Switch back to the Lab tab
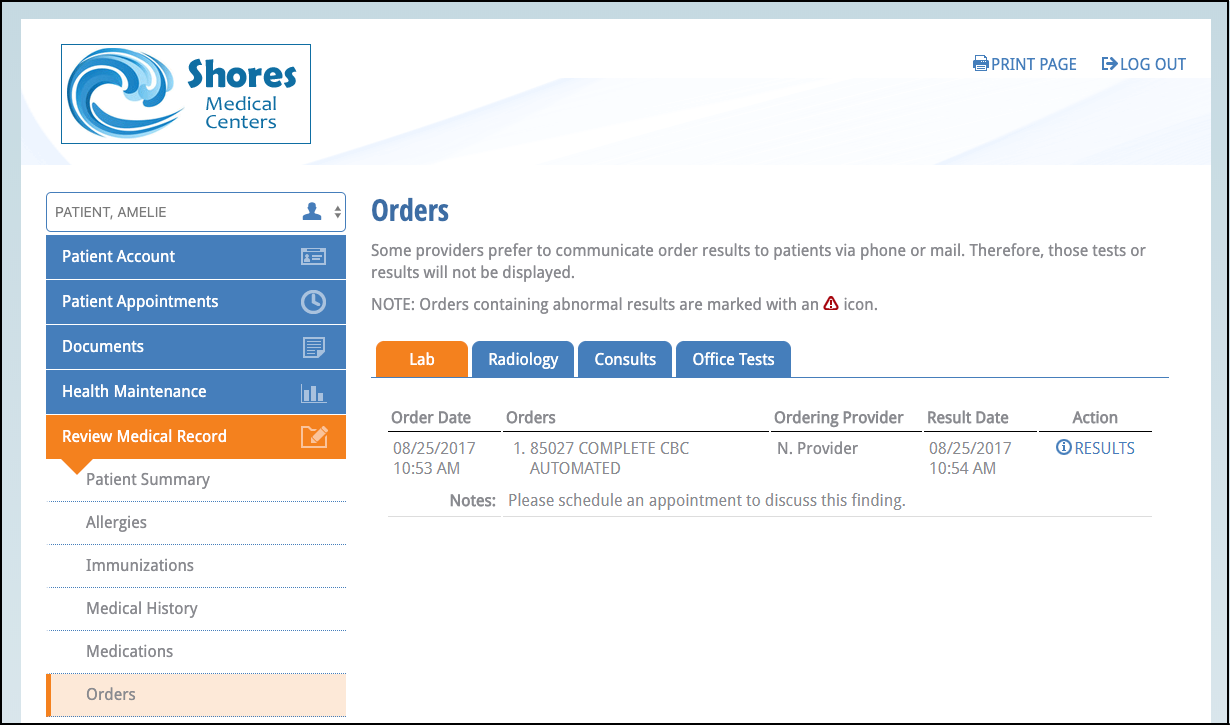 click(421, 358)
